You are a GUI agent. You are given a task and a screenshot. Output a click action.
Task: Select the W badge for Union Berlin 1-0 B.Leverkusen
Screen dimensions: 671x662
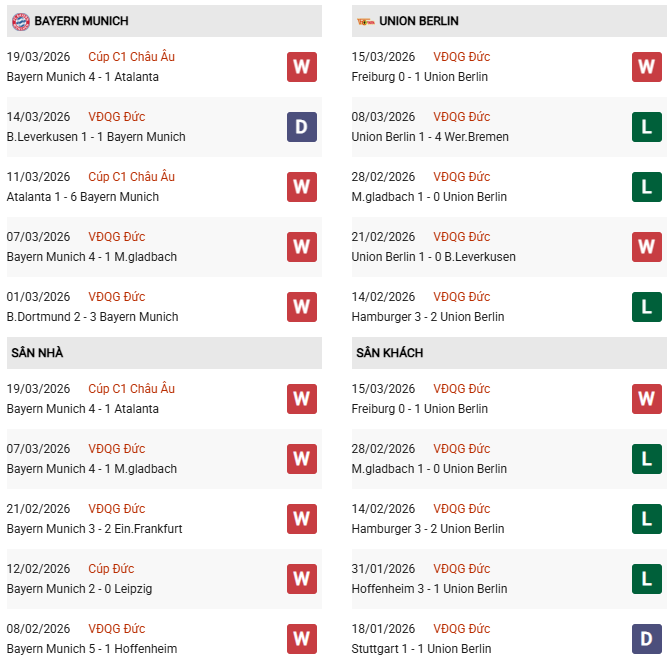(647, 247)
